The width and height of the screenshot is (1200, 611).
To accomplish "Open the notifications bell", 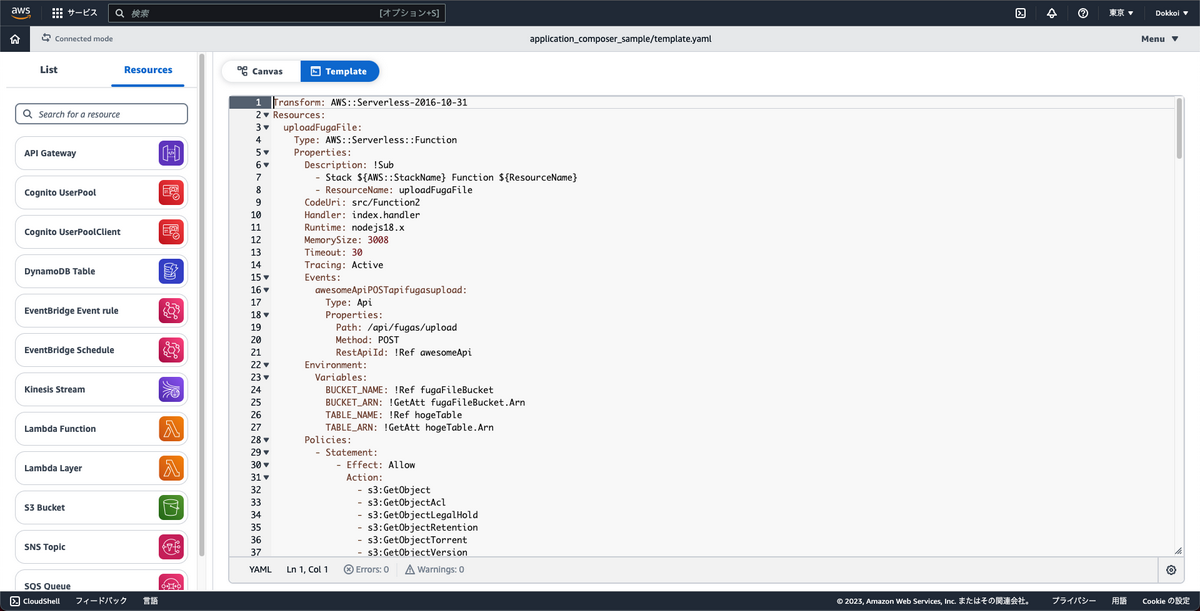I will point(1051,13).
